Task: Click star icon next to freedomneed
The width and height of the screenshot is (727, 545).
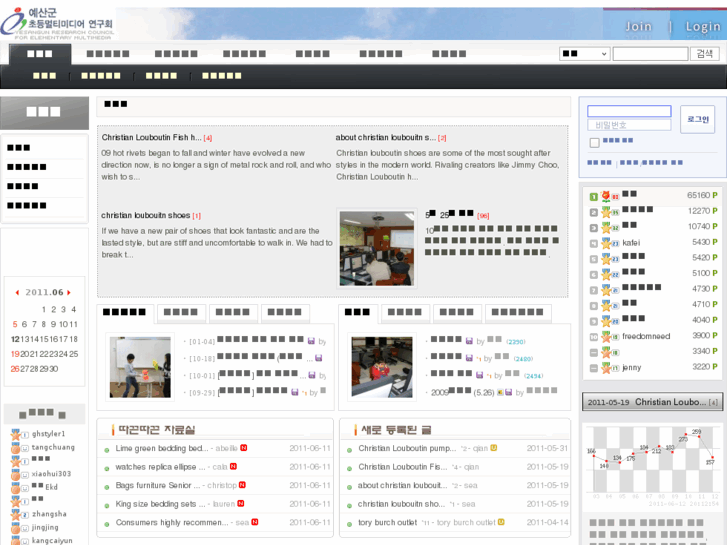Action: [x=606, y=336]
